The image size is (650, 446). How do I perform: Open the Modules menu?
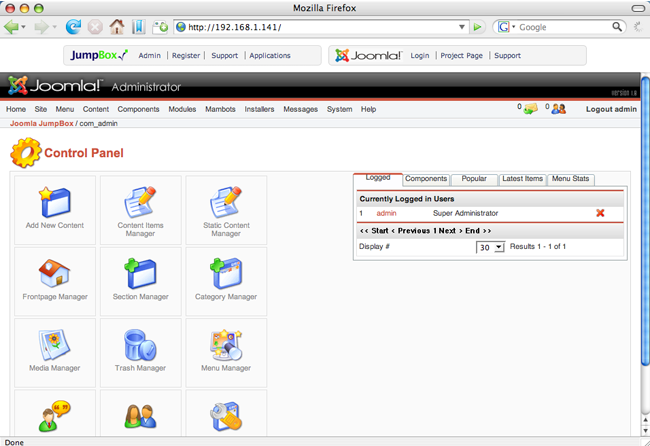pos(182,109)
